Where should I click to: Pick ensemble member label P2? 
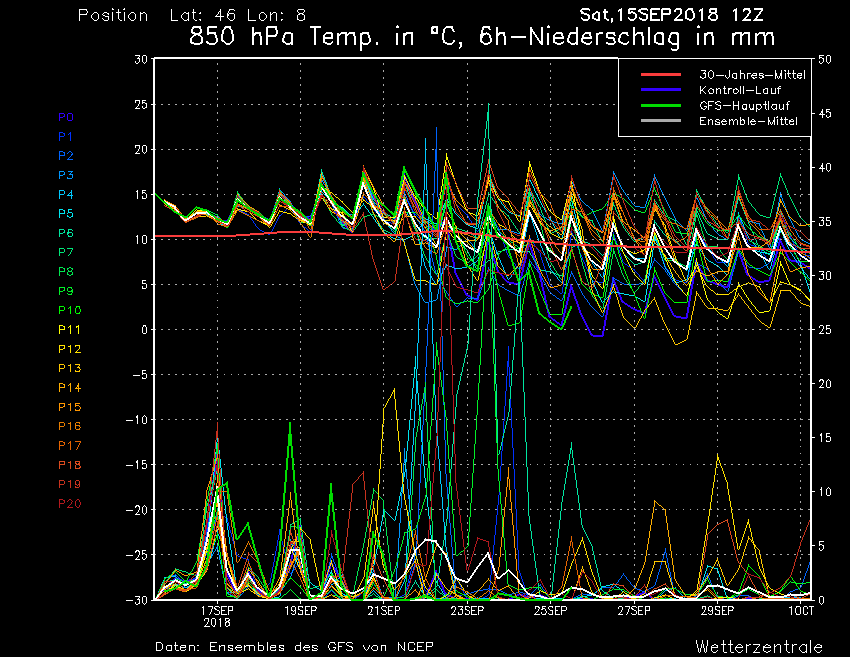pos(66,156)
